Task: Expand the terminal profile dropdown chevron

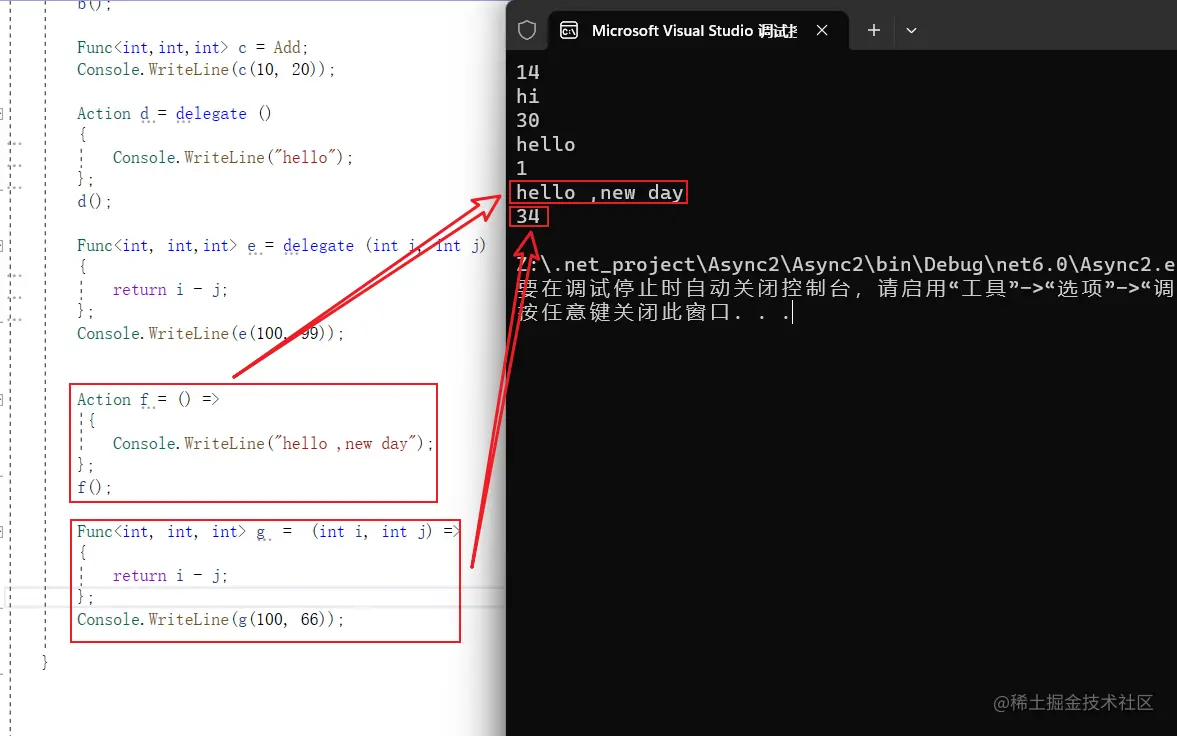Action: coord(911,31)
